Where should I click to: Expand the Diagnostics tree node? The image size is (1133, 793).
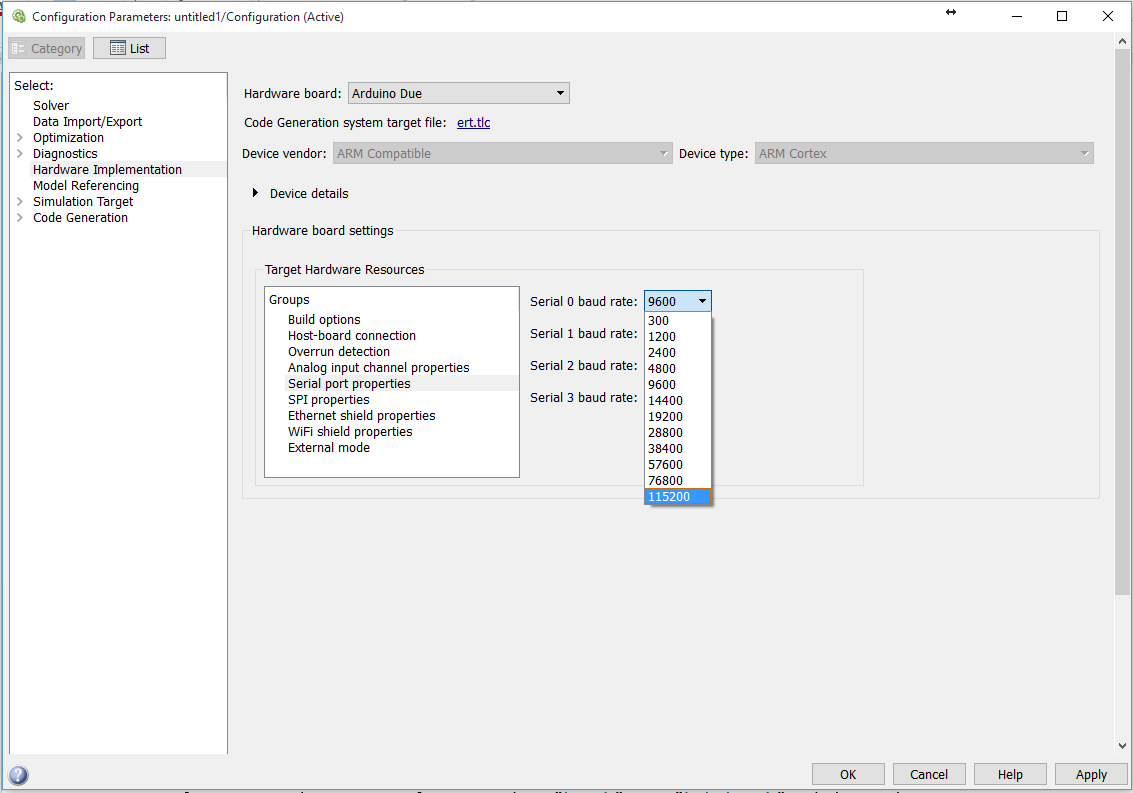pos(19,153)
